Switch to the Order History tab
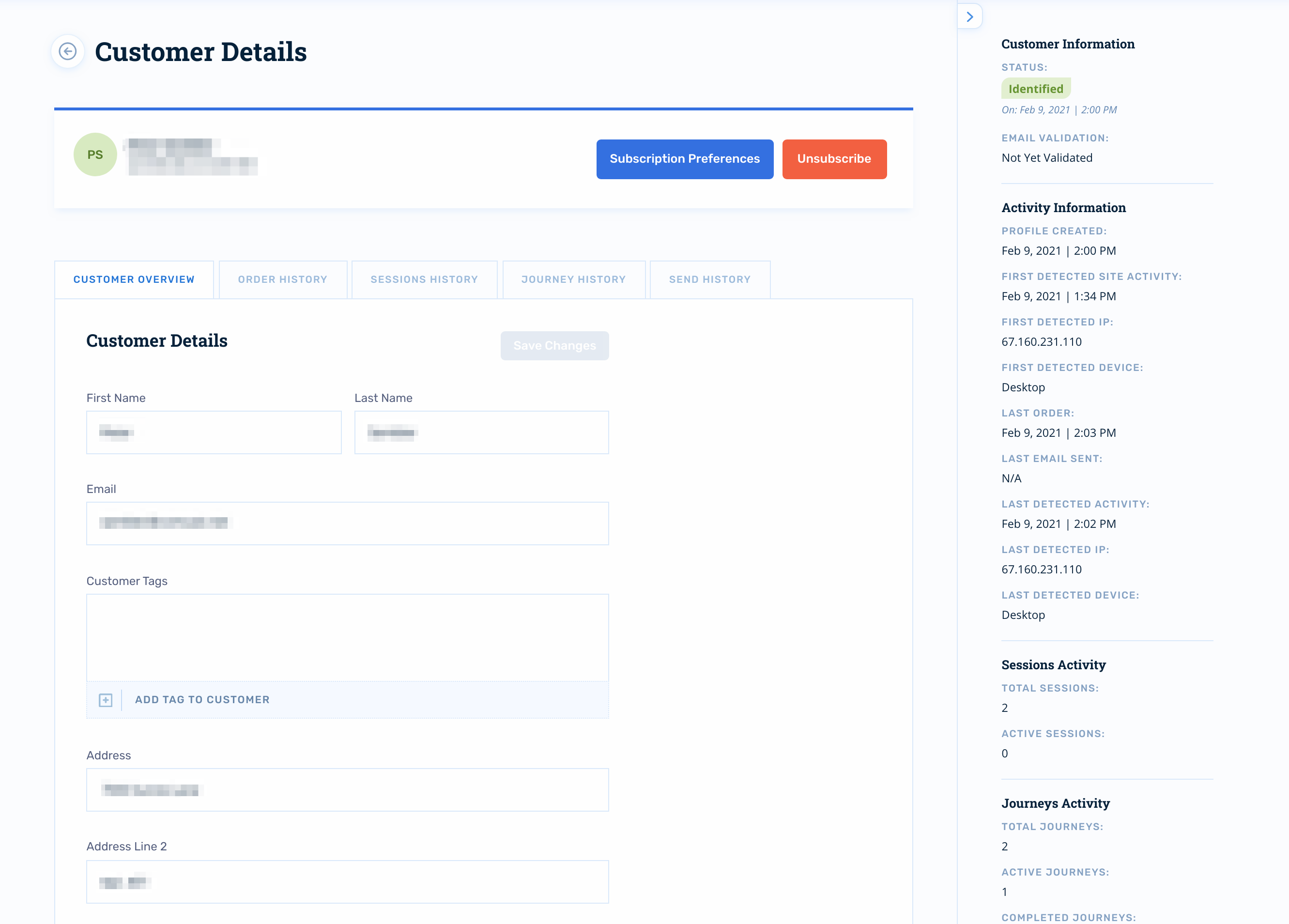1289x924 pixels. 282,279
